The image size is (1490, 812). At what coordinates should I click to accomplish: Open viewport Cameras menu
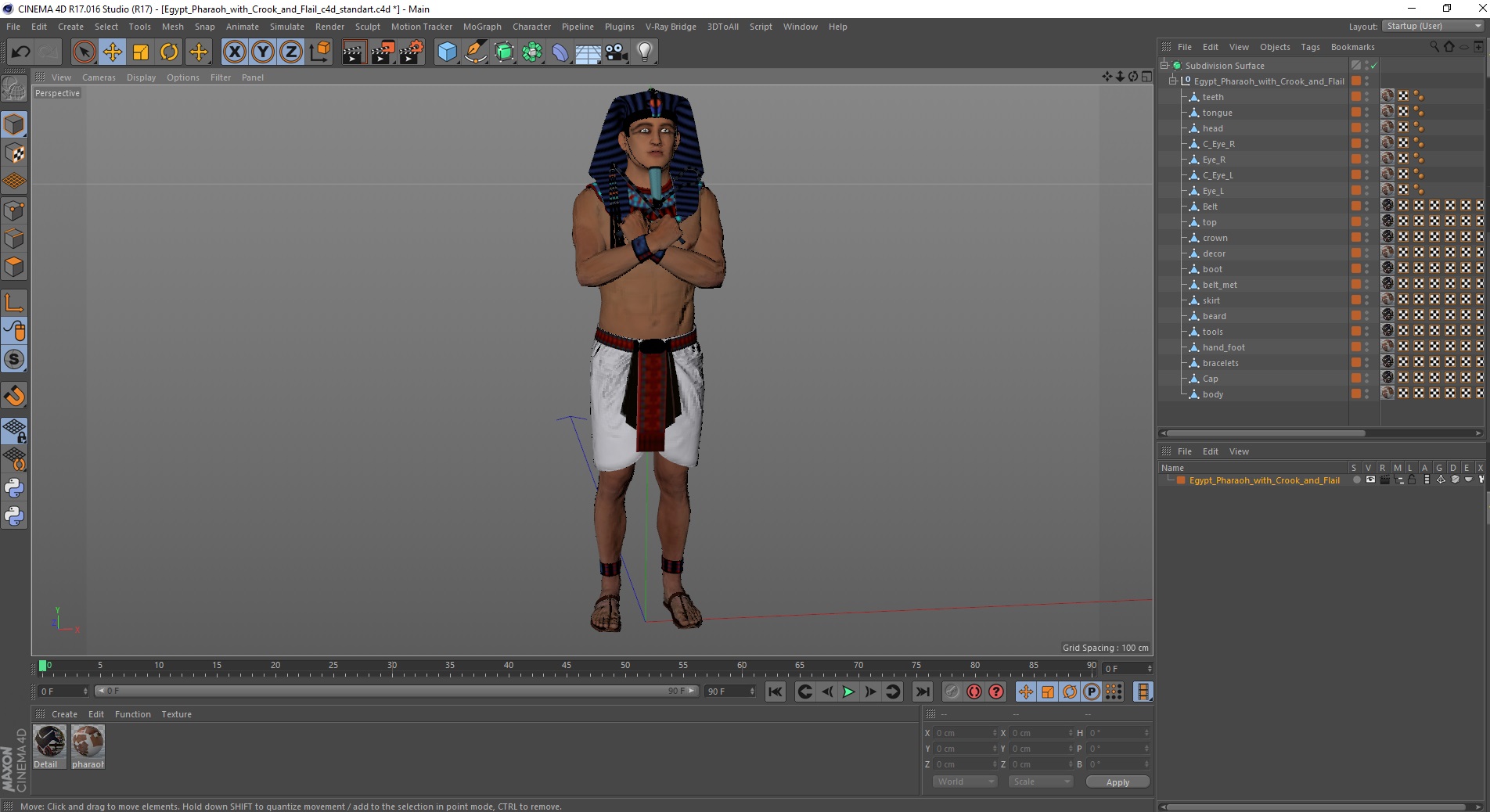(x=99, y=77)
